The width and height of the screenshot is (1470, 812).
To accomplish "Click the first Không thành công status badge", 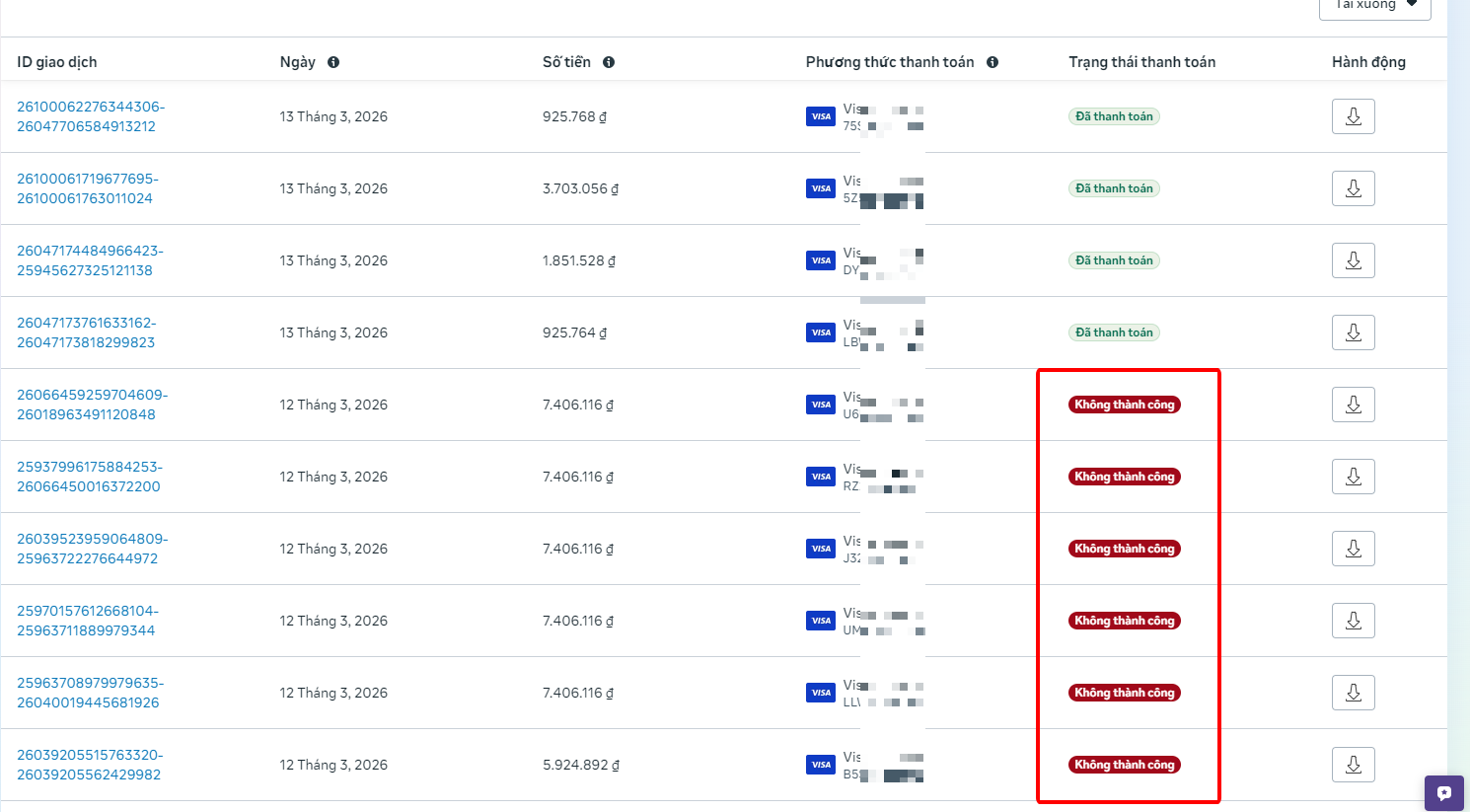I will tap(1125, 405).
